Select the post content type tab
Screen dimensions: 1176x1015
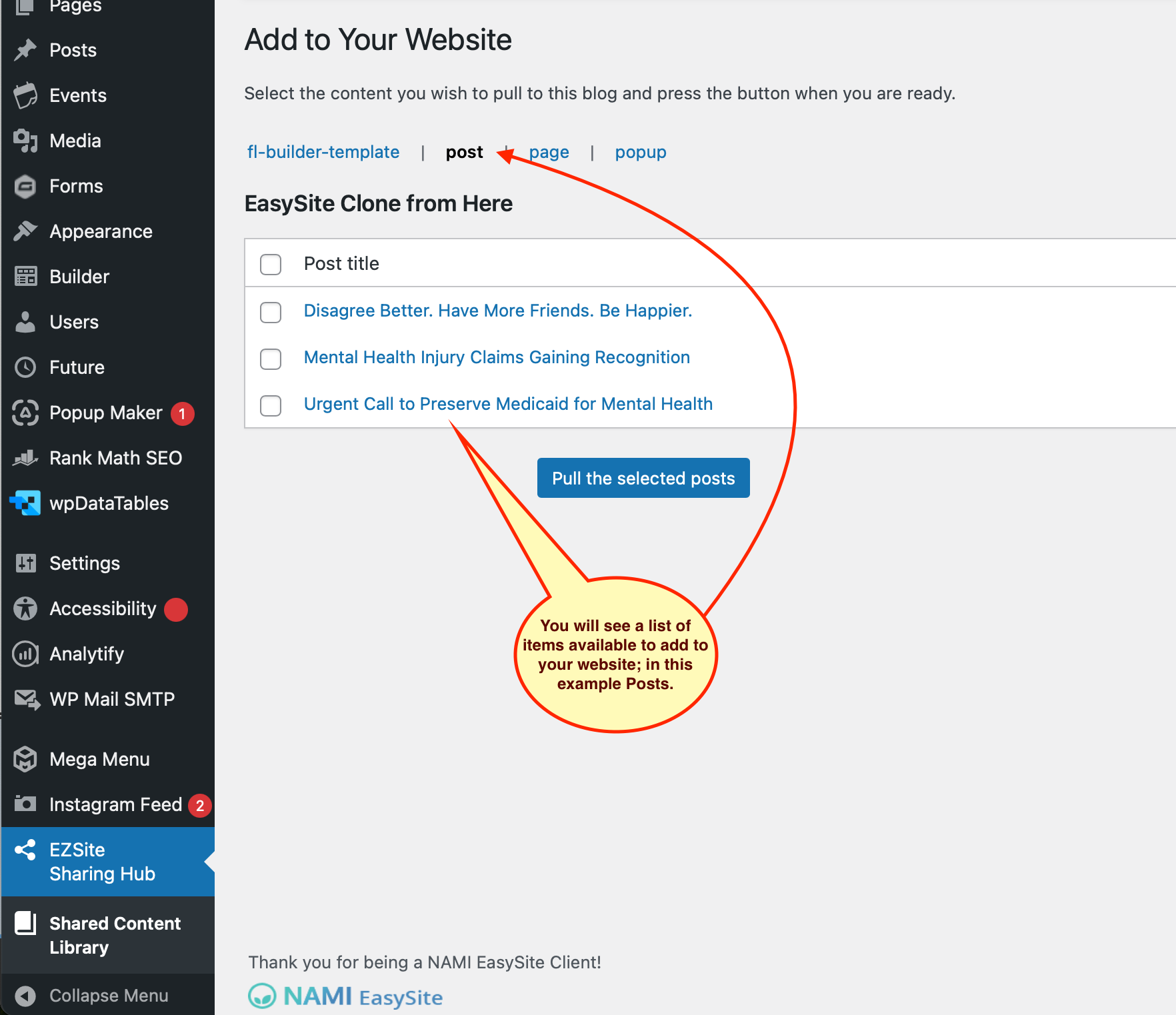point(465,152)
